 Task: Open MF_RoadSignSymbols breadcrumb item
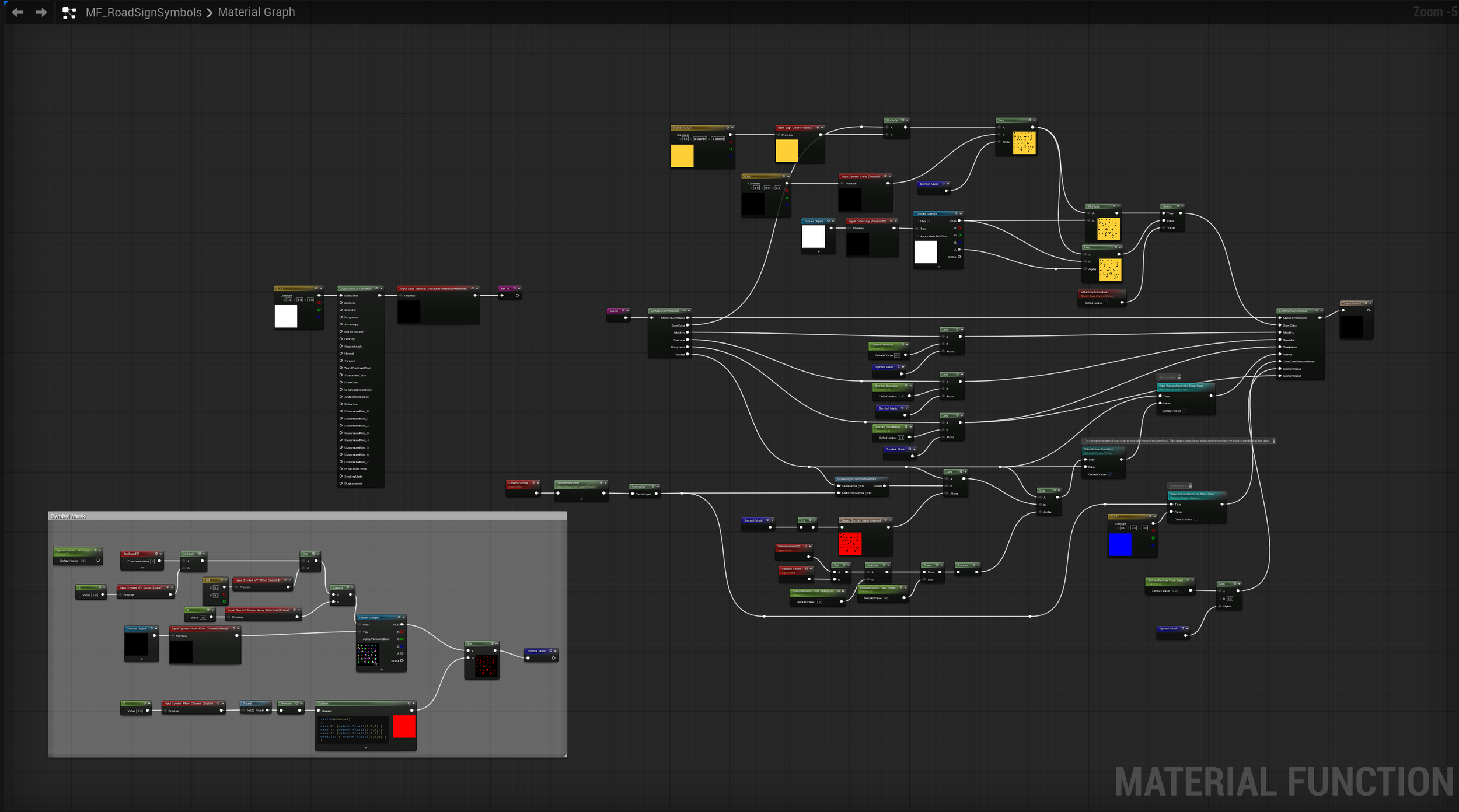coord(144,12)
